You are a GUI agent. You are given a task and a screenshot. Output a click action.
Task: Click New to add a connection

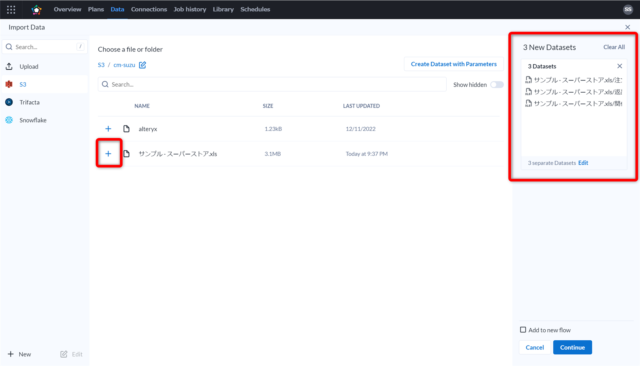[x=20, y=354]
